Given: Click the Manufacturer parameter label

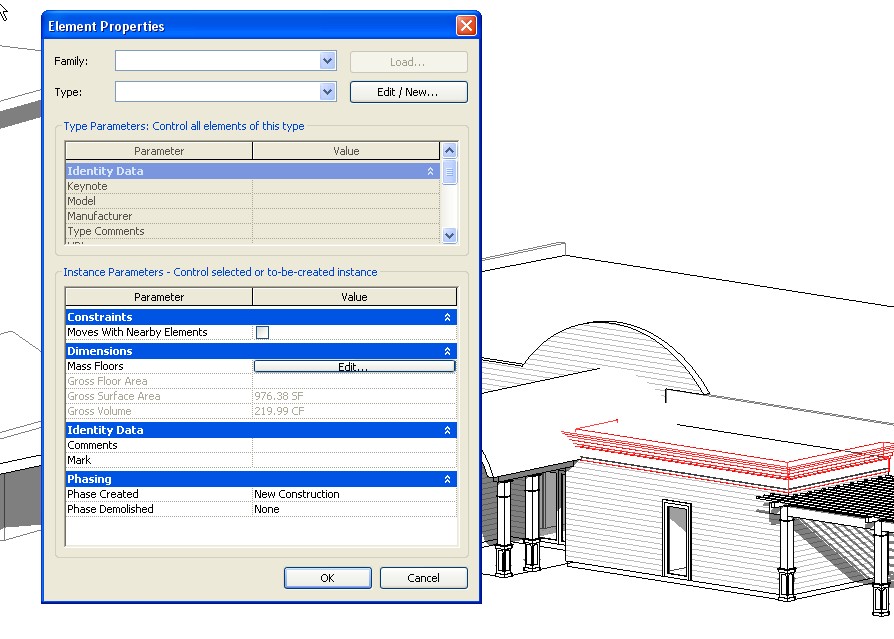Looking at the screenshot, I should click(99, 216).
